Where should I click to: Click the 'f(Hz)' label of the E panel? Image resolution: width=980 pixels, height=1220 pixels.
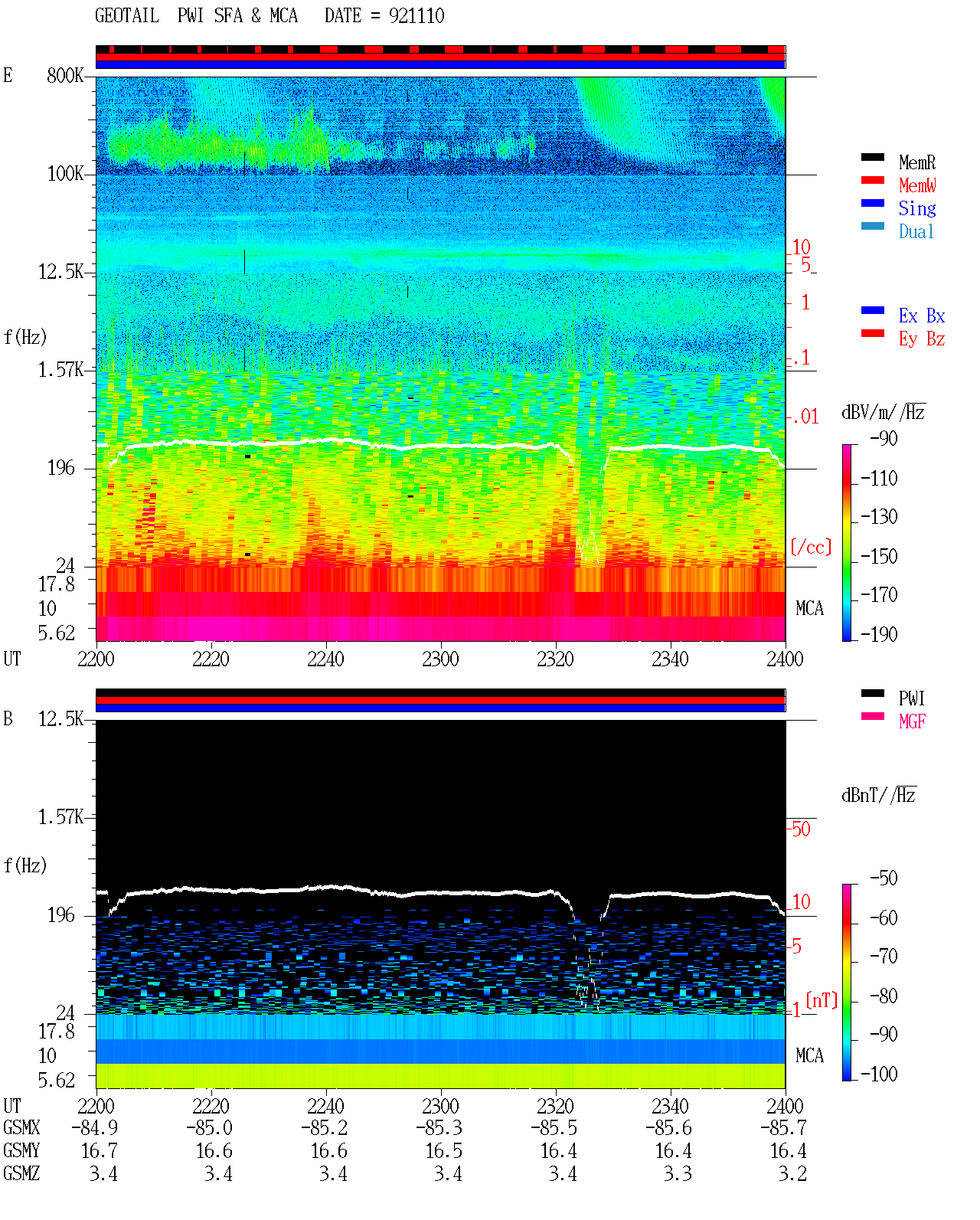pyautogui.click(x=25, y=337)
